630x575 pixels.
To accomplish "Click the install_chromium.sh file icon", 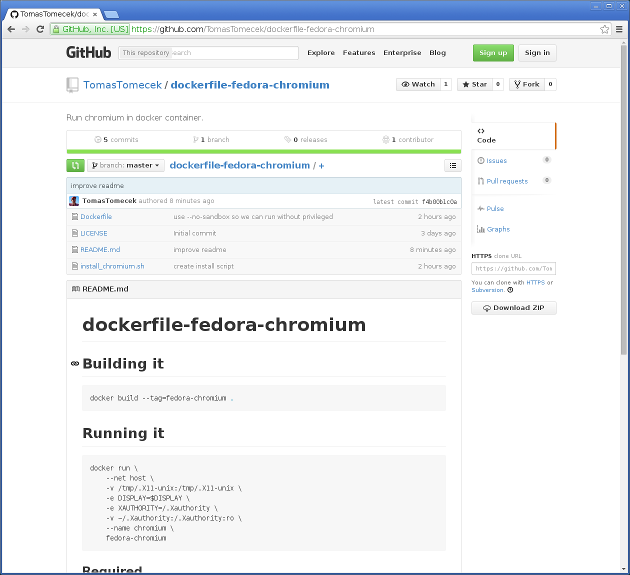I will pos(75,266).
